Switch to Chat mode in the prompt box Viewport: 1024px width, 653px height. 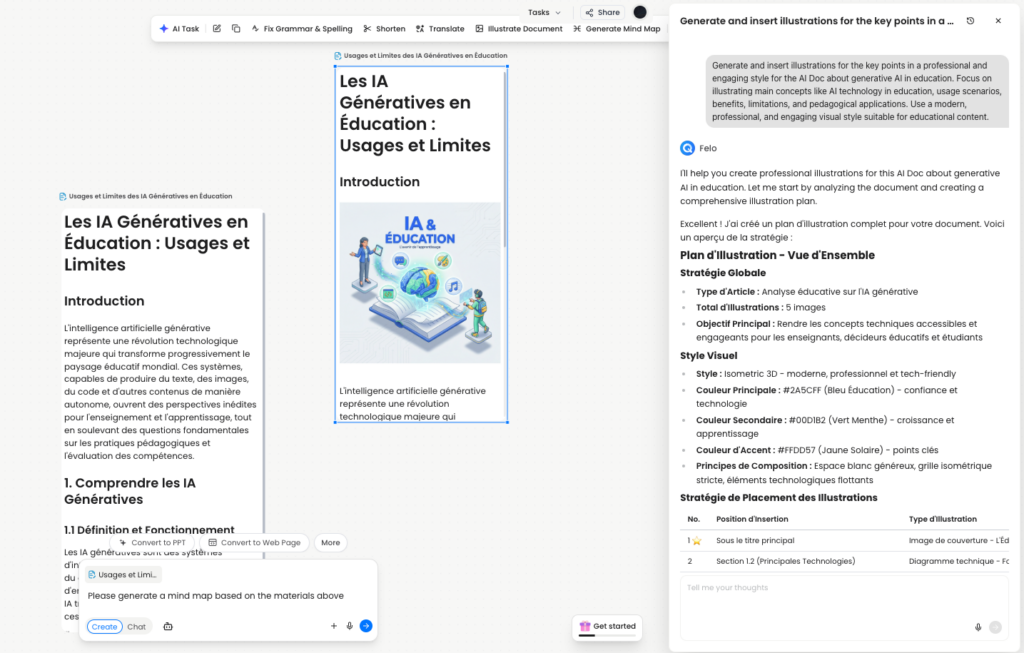click(x=136, y=626)
